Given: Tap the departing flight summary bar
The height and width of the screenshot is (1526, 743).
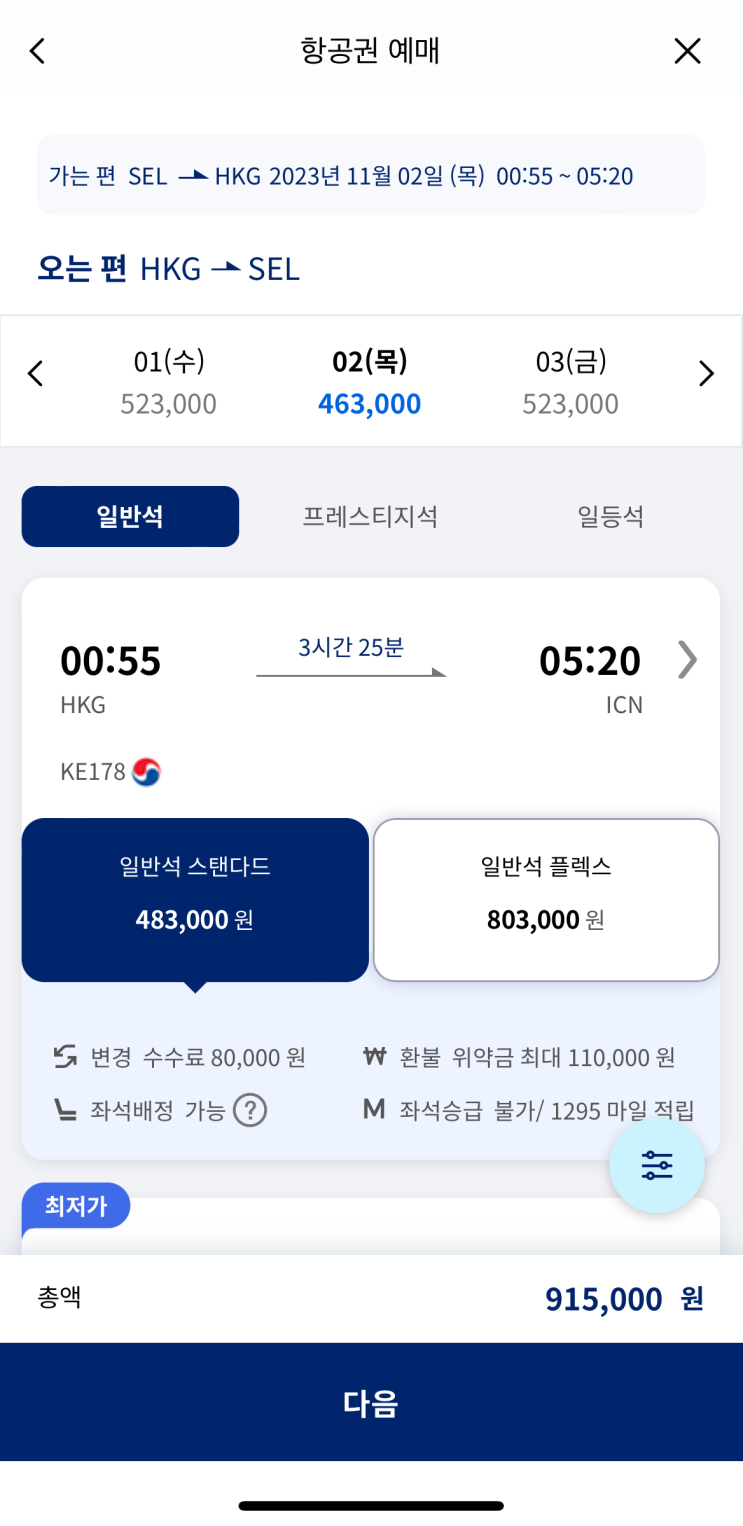Looking at the screenshot, I should click(370, 176).
